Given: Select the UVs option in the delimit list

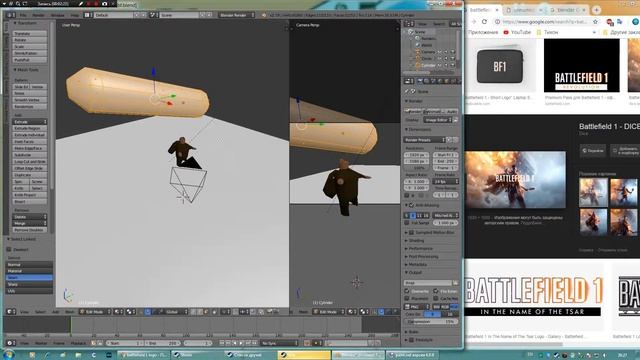Looking at the screenshot, I should point(29,291).
